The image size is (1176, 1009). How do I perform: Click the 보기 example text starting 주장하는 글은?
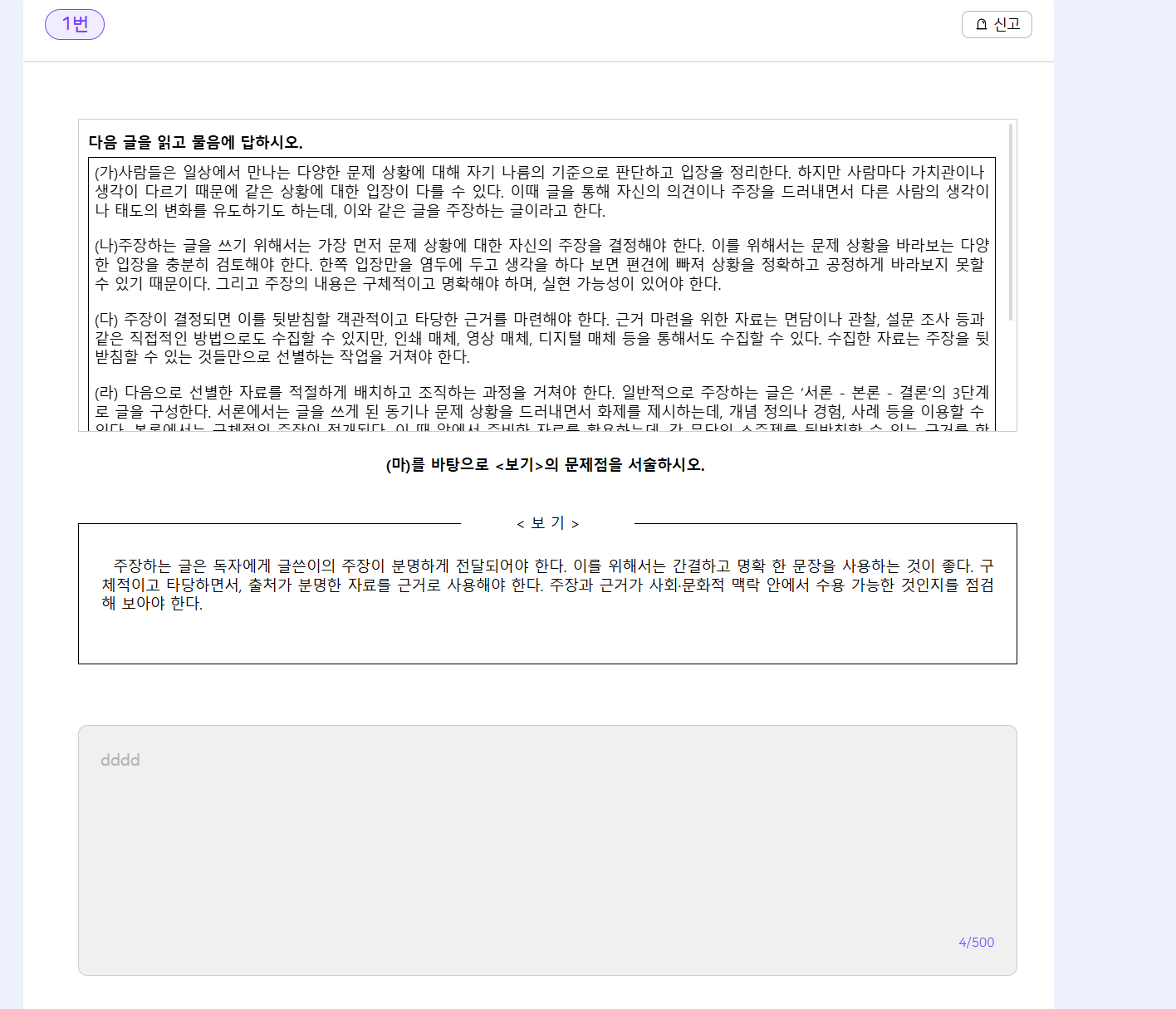548,585
